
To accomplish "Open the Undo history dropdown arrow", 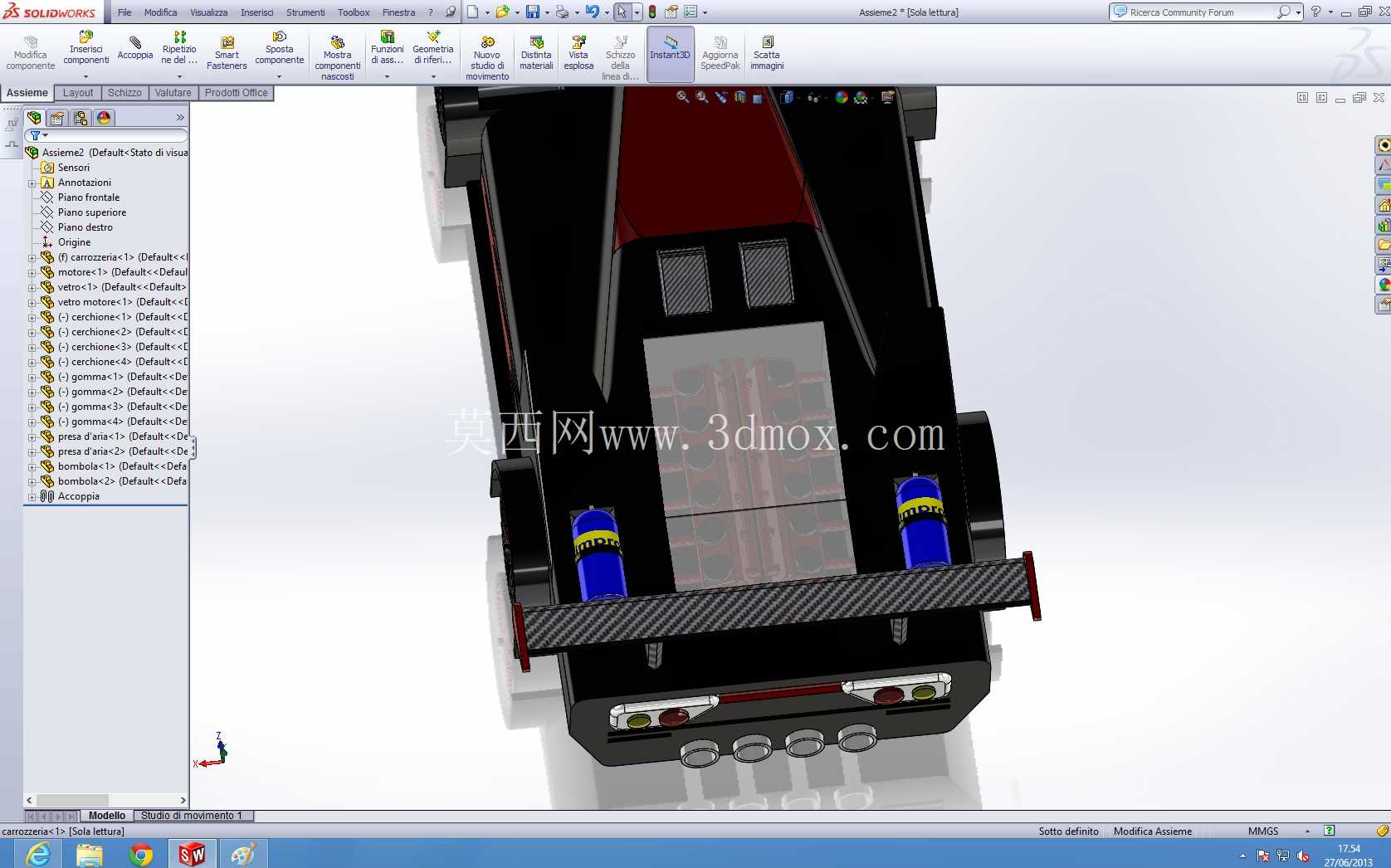I will pyautogui.click(x=606, y=12).
